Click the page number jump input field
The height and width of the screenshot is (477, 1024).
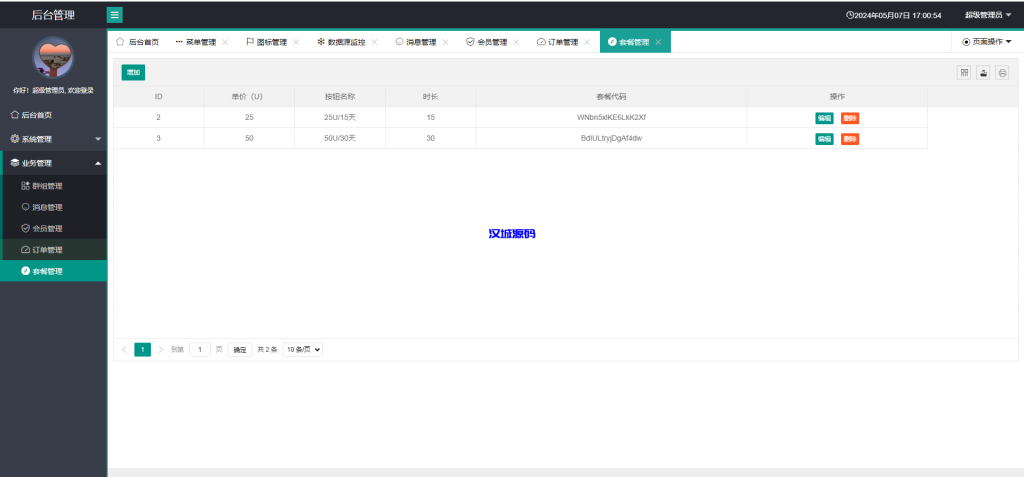[200, 350]
